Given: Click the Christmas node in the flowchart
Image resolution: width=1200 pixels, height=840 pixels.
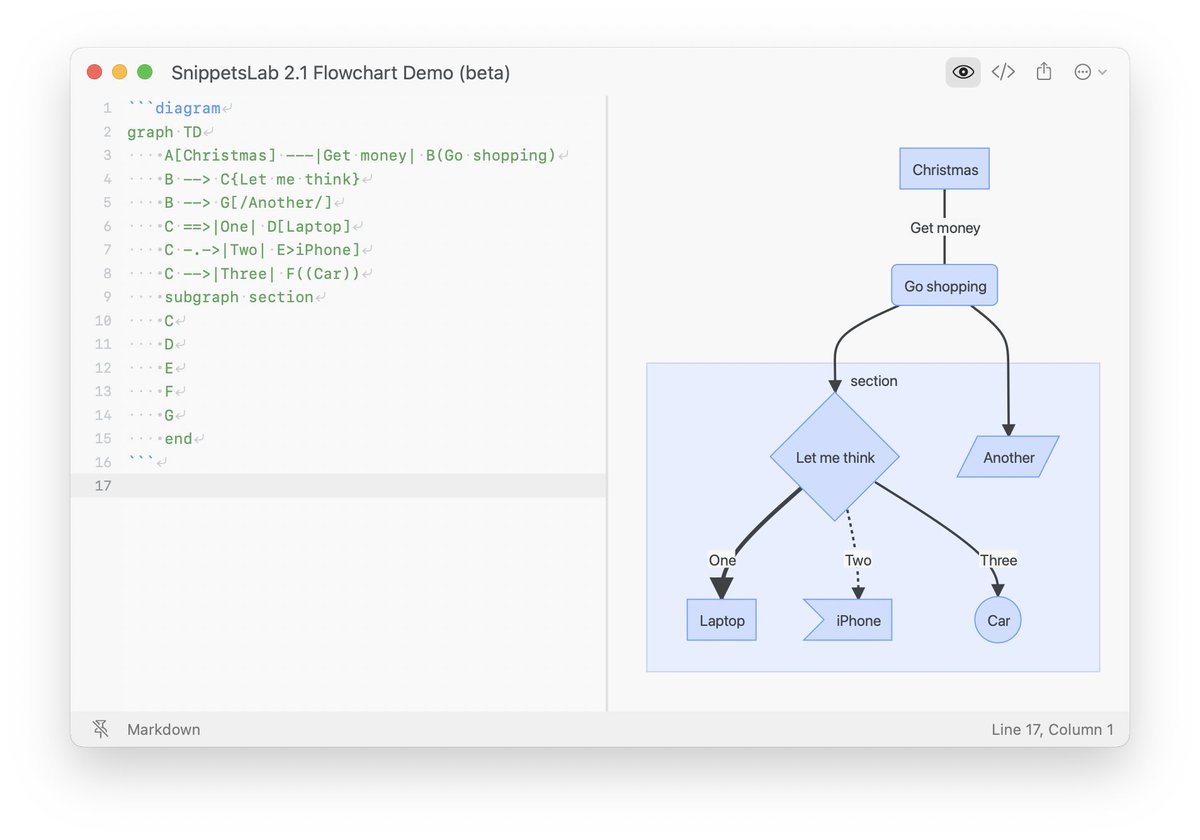Looking at the screenshot, I should pos(945,170).
